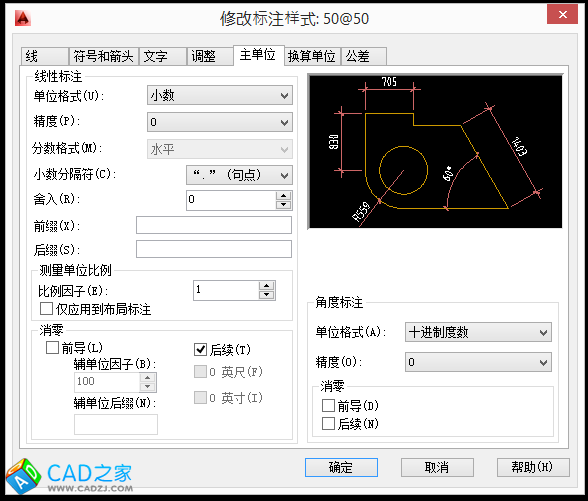
Task: Expand angular 单位格式(A) dropdown 十进制度数
Action: point(478,332)
